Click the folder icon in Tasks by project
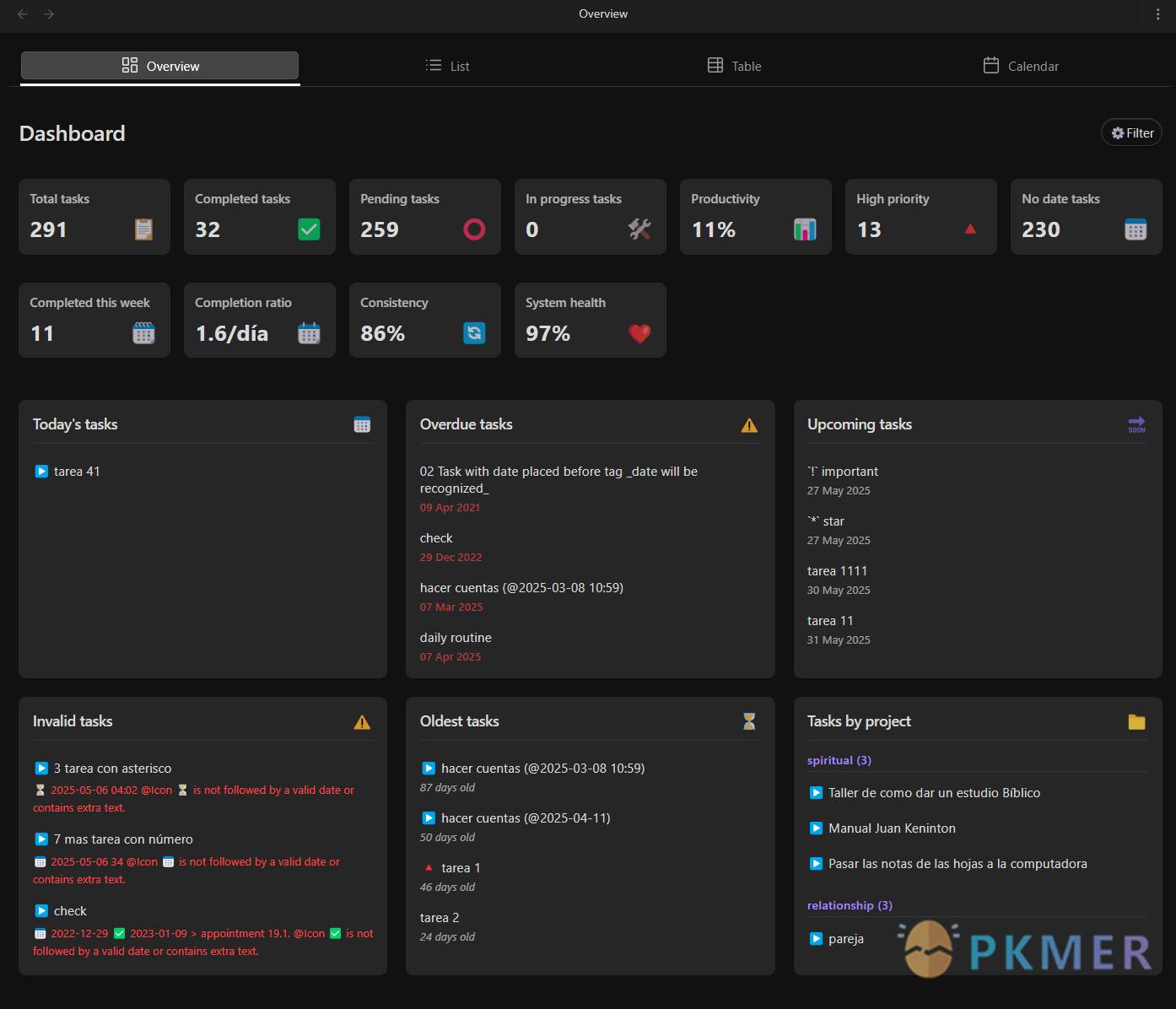Viewport: 1176px width, 1009px height. click(x=1136, y=721)
